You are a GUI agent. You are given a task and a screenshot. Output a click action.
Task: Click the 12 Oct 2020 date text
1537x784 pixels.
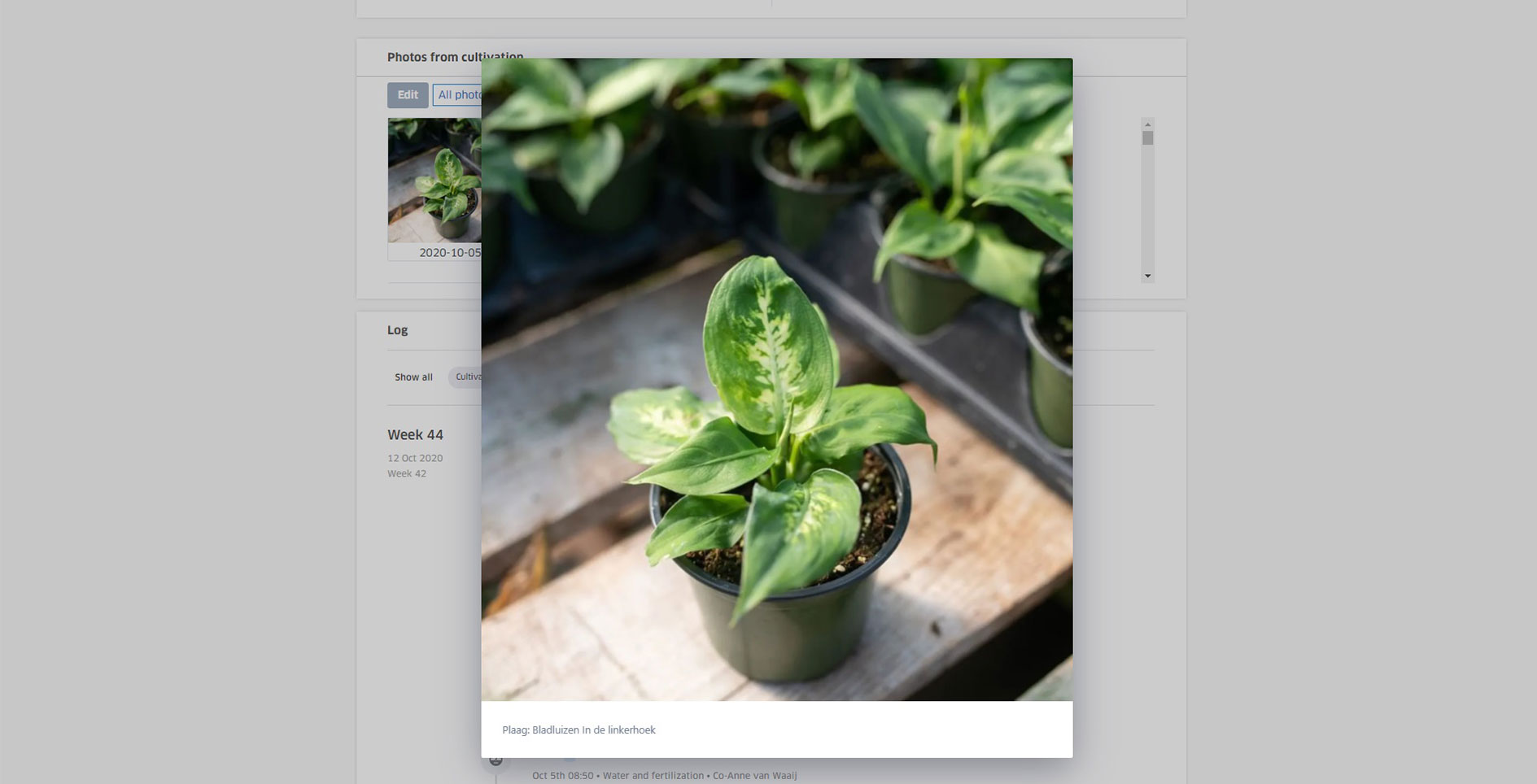tap(415, 458)
